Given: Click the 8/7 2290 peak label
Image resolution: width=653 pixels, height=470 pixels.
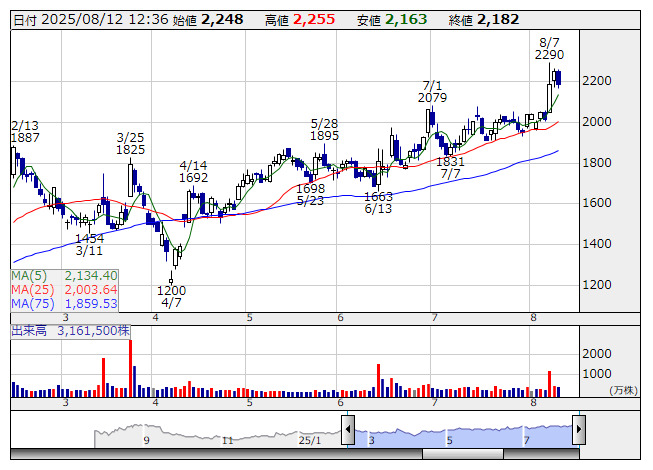Looking at the screenshot, I should pyautogui.click(x=549, y=49).
